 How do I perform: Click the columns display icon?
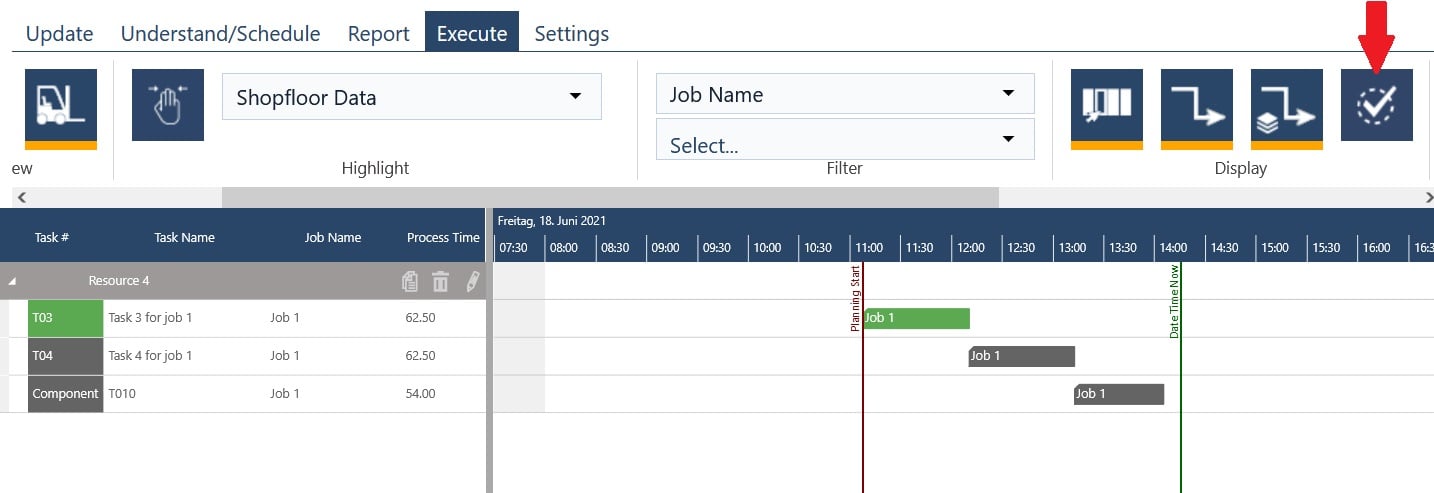1106,105
